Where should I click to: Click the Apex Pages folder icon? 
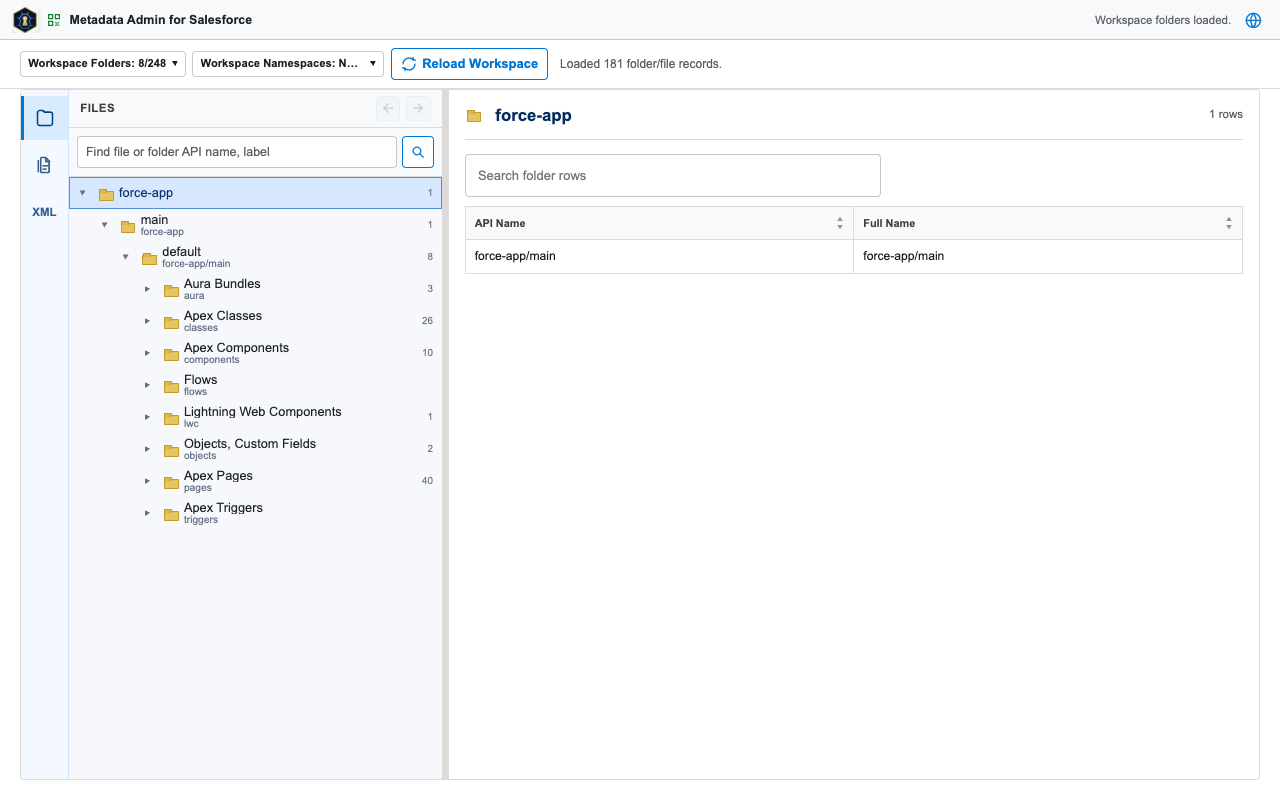pyautogui.click(x=171, y=482)
